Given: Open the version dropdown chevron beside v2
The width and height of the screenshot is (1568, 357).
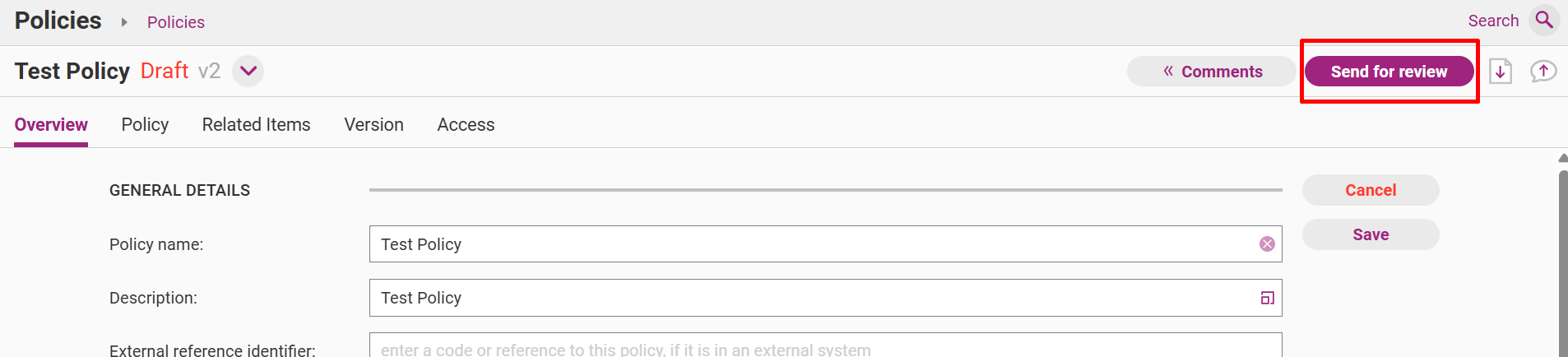Looking at the screenshot, I should tap(248, 71).
